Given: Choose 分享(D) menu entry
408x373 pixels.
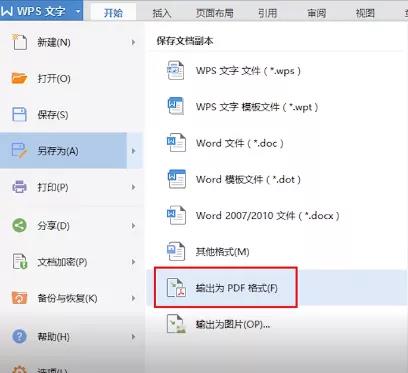Looking at the screenshot, I should tap(54, 226).
